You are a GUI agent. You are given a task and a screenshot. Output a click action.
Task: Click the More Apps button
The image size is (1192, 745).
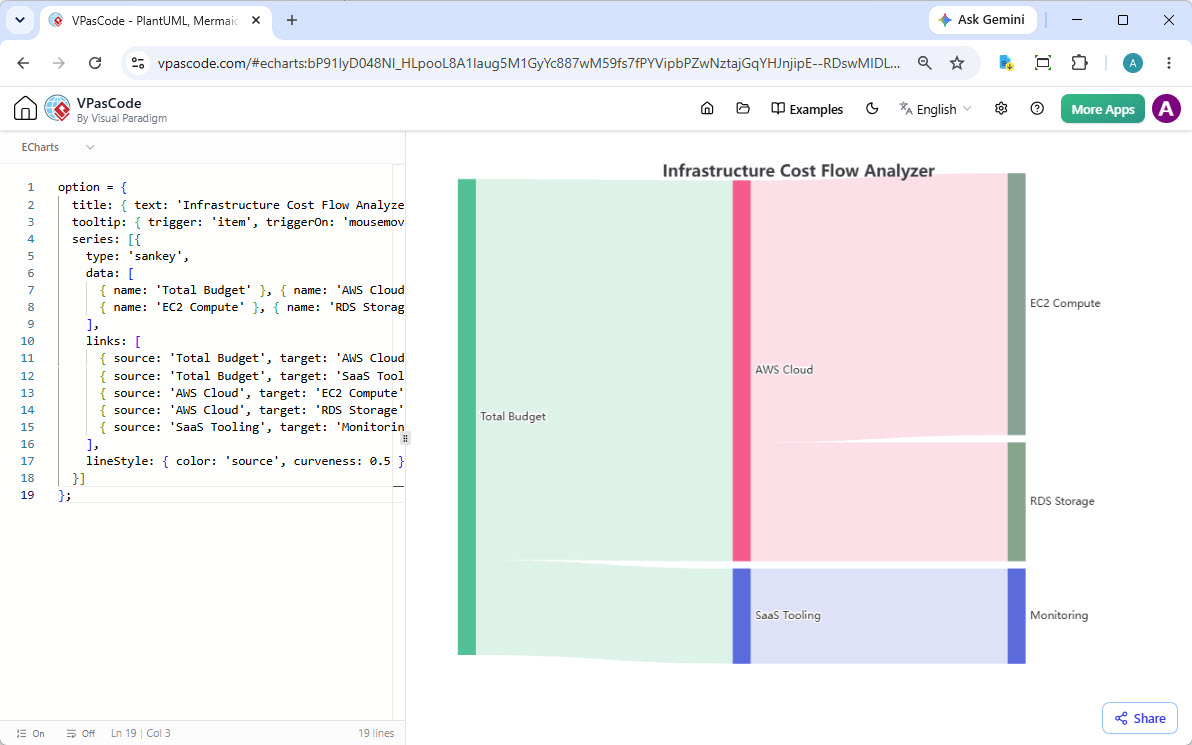[x=1102, y=109]
